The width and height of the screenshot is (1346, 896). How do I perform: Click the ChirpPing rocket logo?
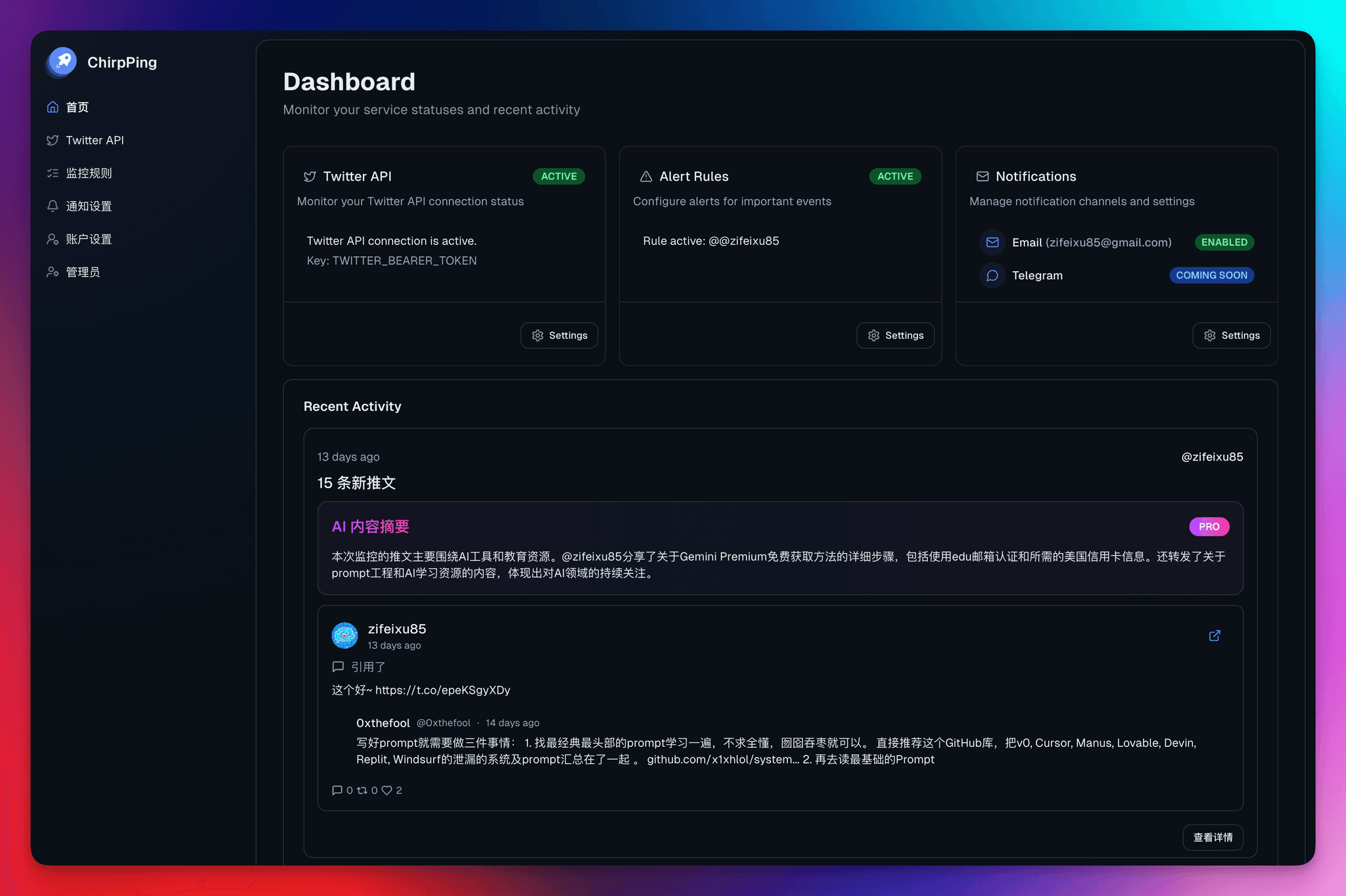(61, 62)
